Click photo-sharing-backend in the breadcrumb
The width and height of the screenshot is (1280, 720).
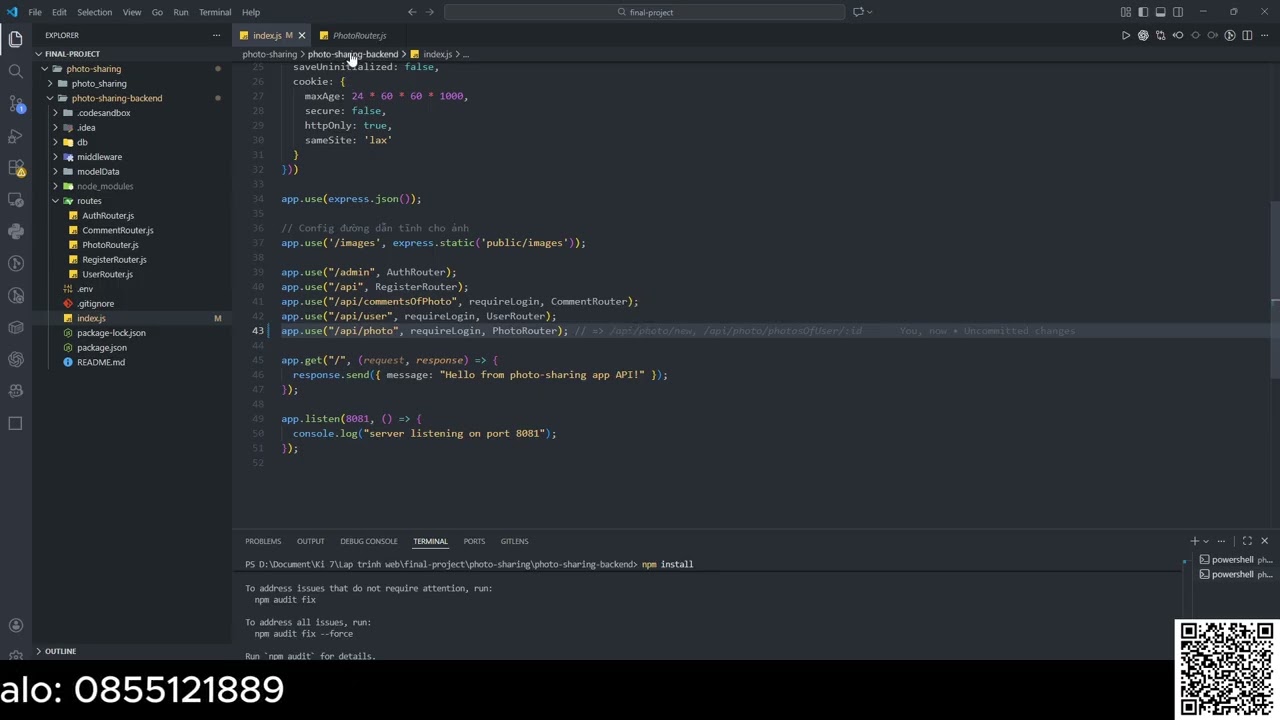(x=353, y=54)
